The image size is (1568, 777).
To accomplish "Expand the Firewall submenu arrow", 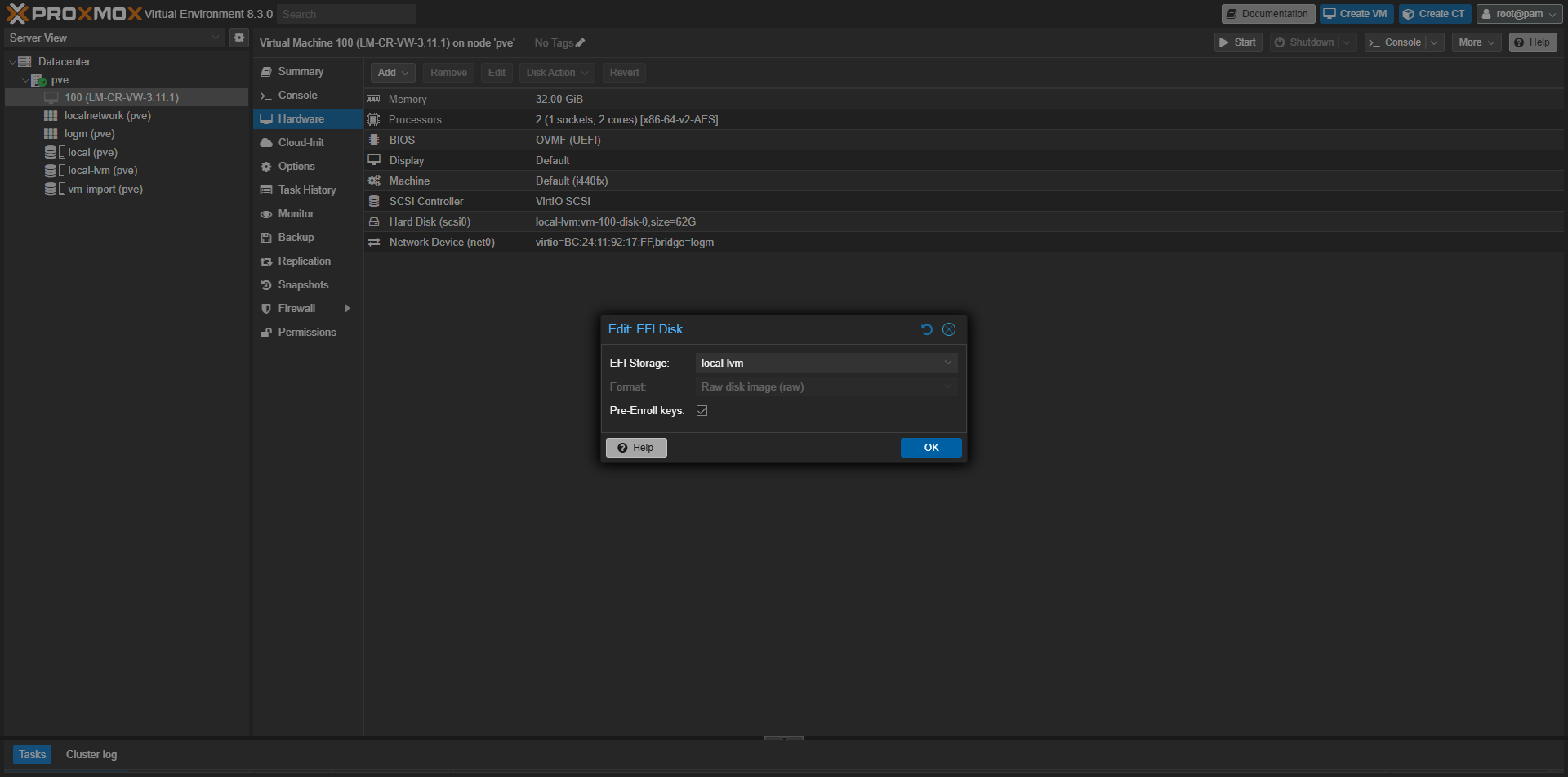I will tap(348, 309).
